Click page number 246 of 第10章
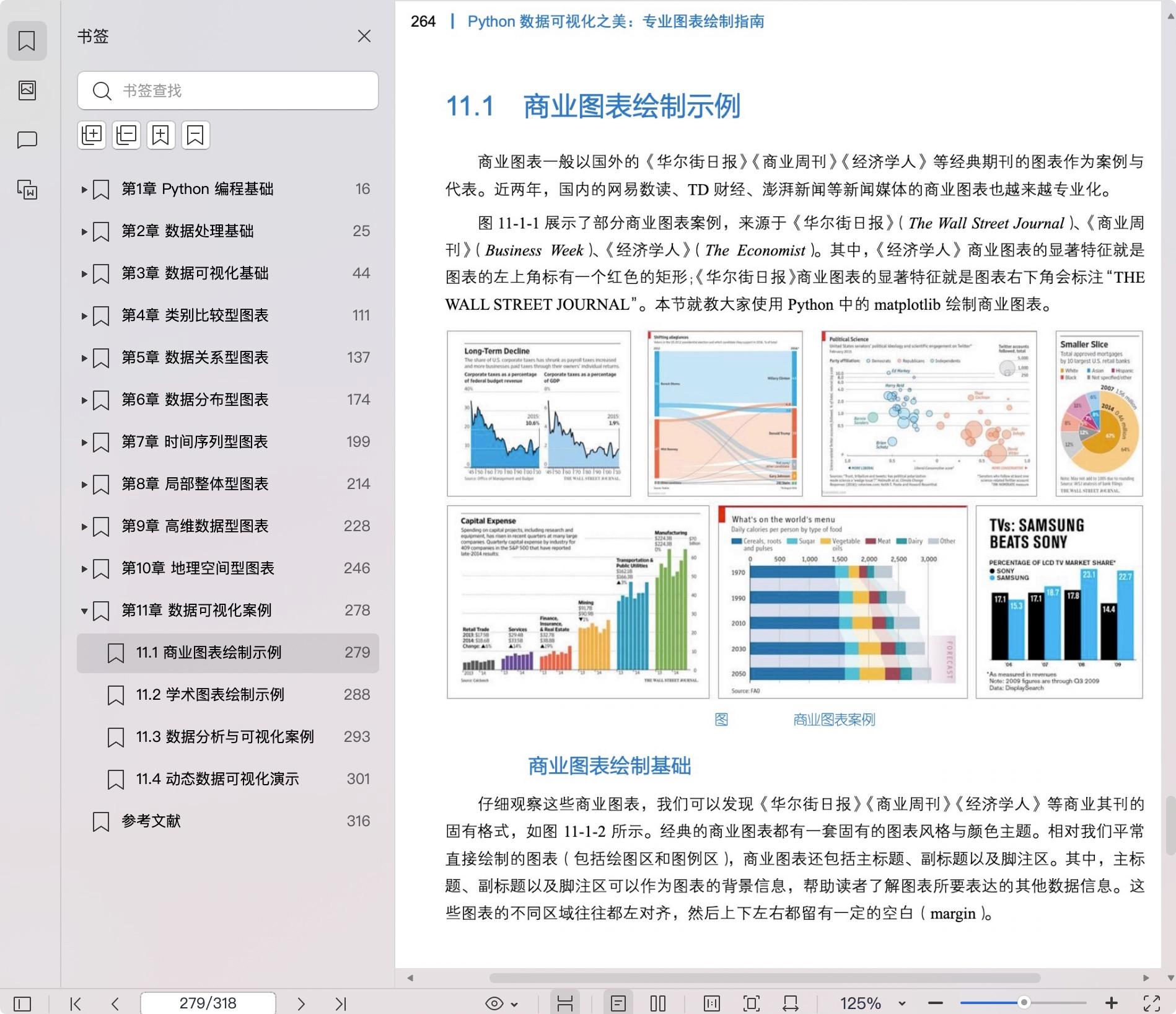The width and height of the screenshot is (1176, 1014). point(357,568)
